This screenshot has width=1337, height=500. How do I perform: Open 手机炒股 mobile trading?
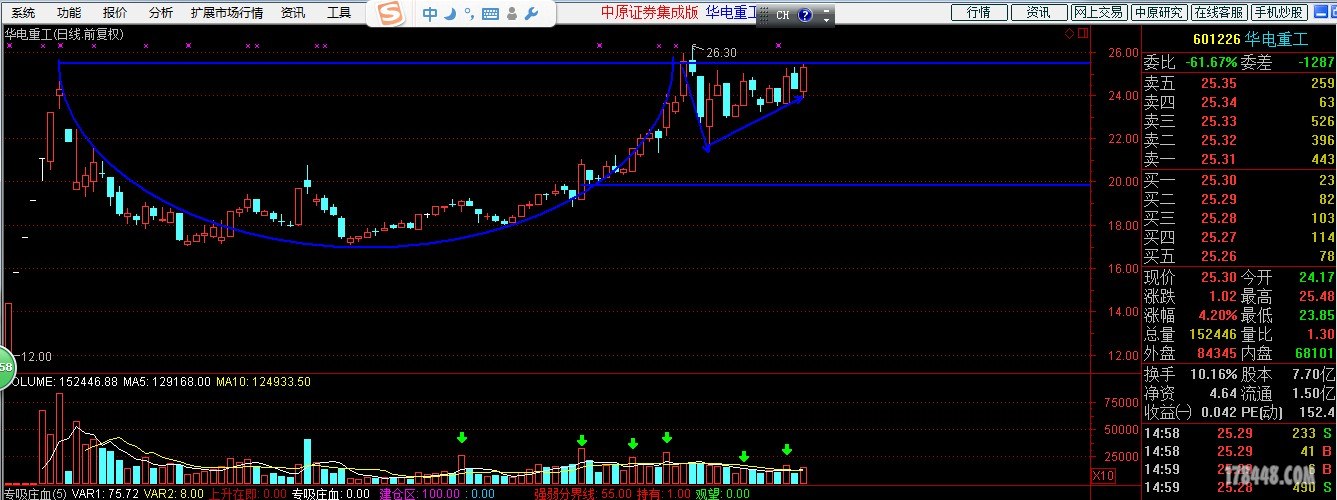click(x=1279, y=12)
